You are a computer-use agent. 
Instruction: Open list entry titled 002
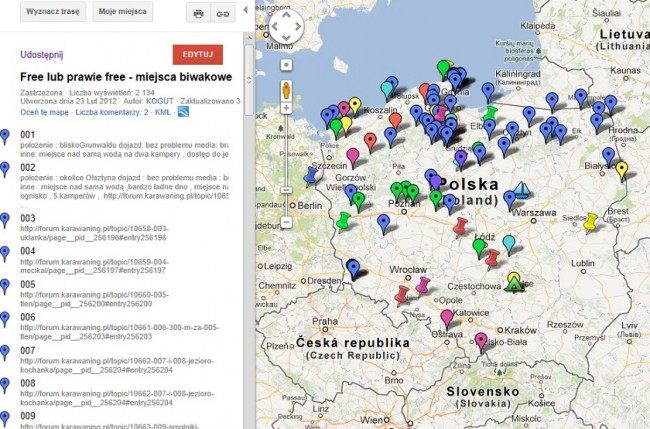pyautogui.click(x=28, y=167)
